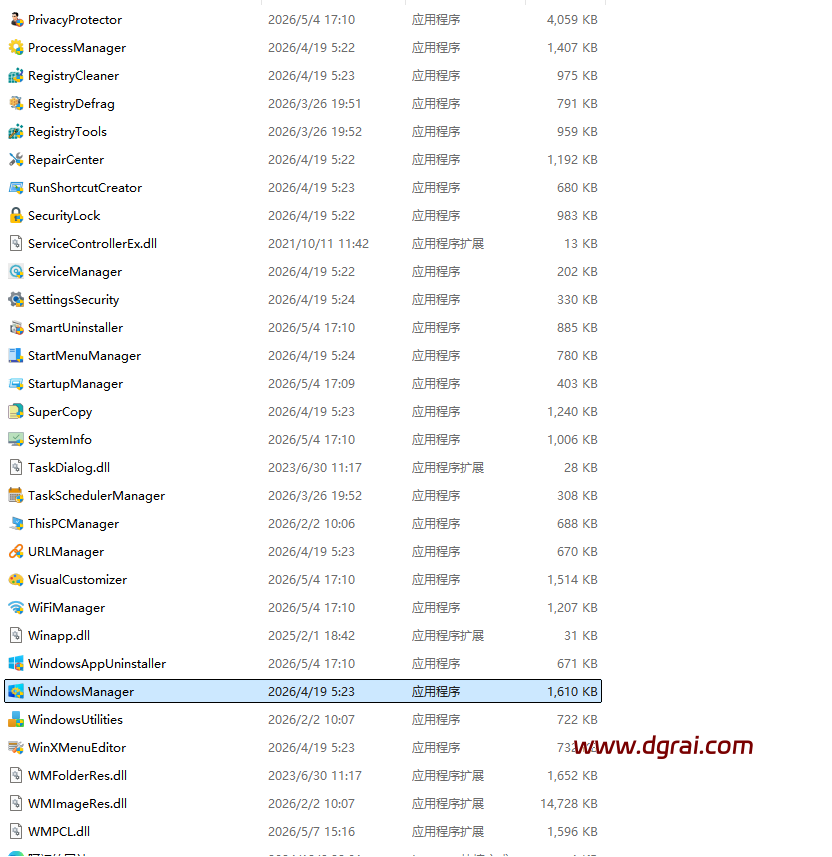Select the SmartUninstaller icon
Viewport: 832px width, 857px height.
coord(16,327)
